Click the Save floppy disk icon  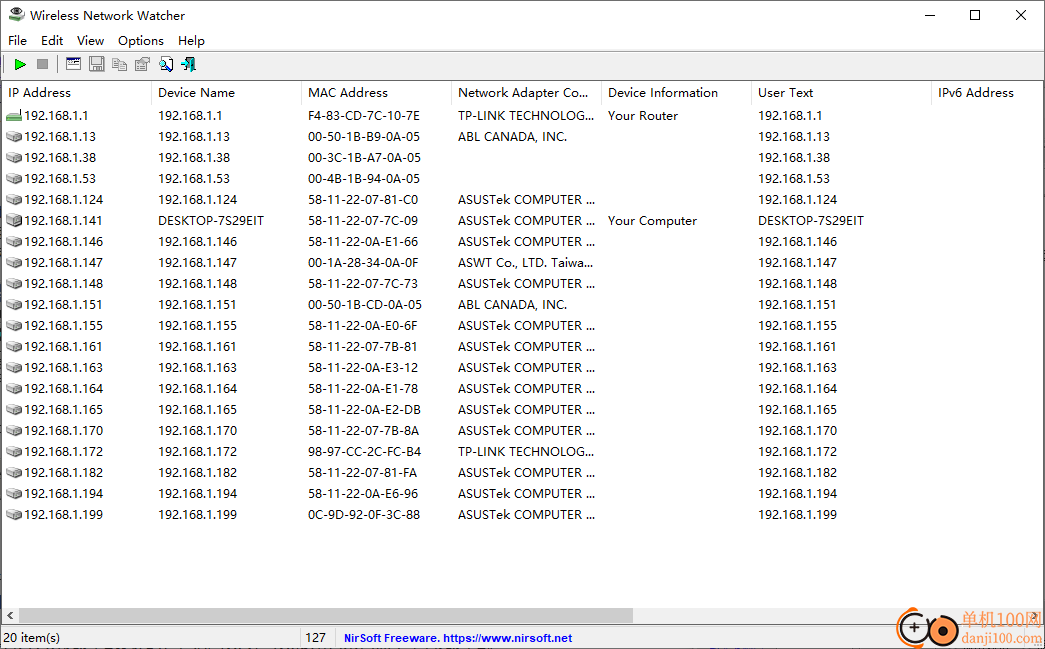(97, 64)
